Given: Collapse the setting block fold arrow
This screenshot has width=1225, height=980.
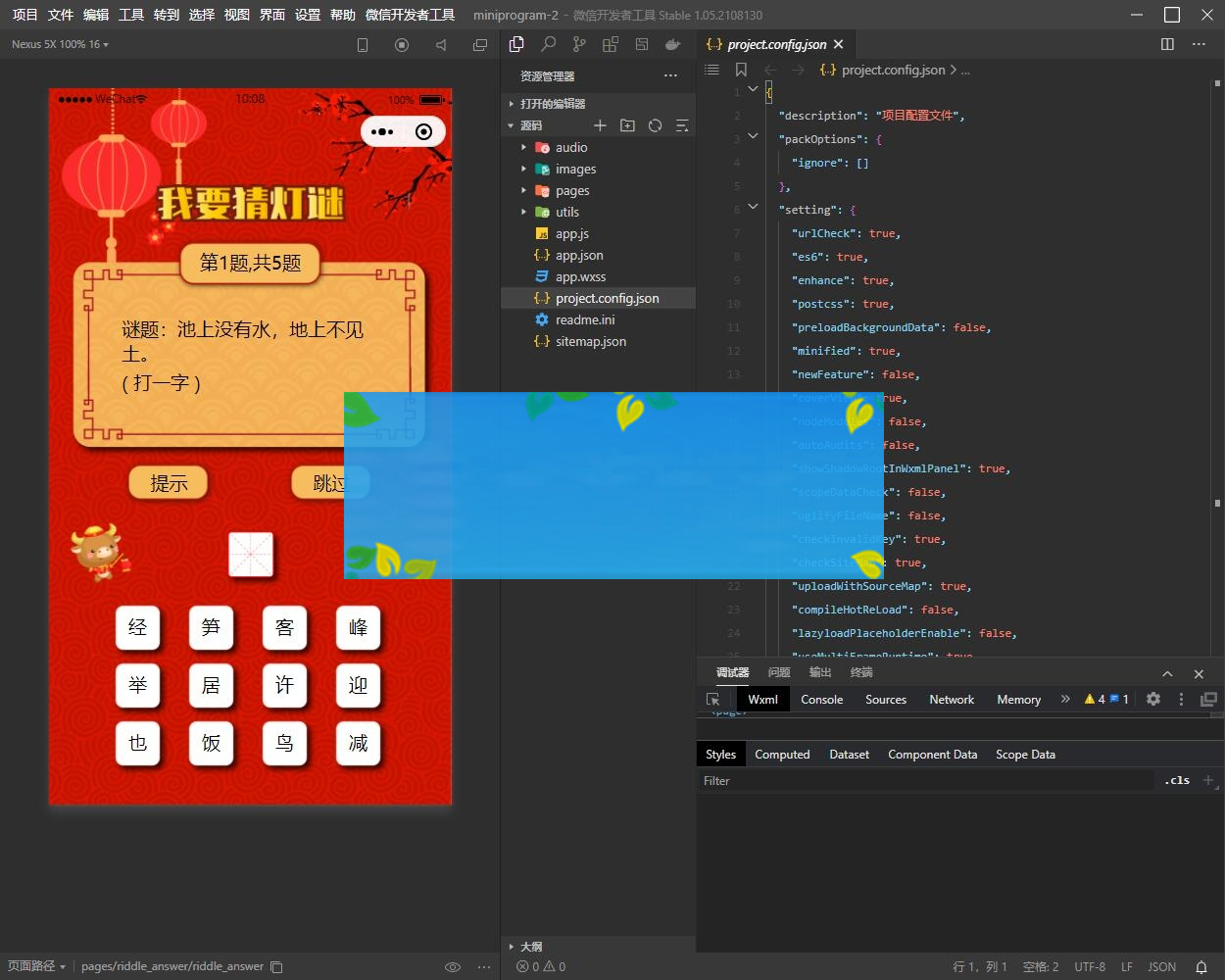Looking at the screenshot, I should [753, 207].
